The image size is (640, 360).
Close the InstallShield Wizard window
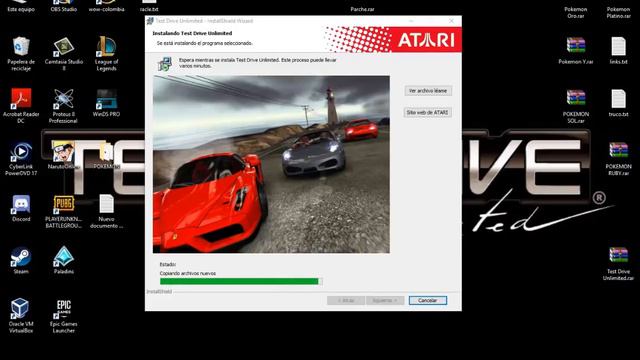point(451,21)
